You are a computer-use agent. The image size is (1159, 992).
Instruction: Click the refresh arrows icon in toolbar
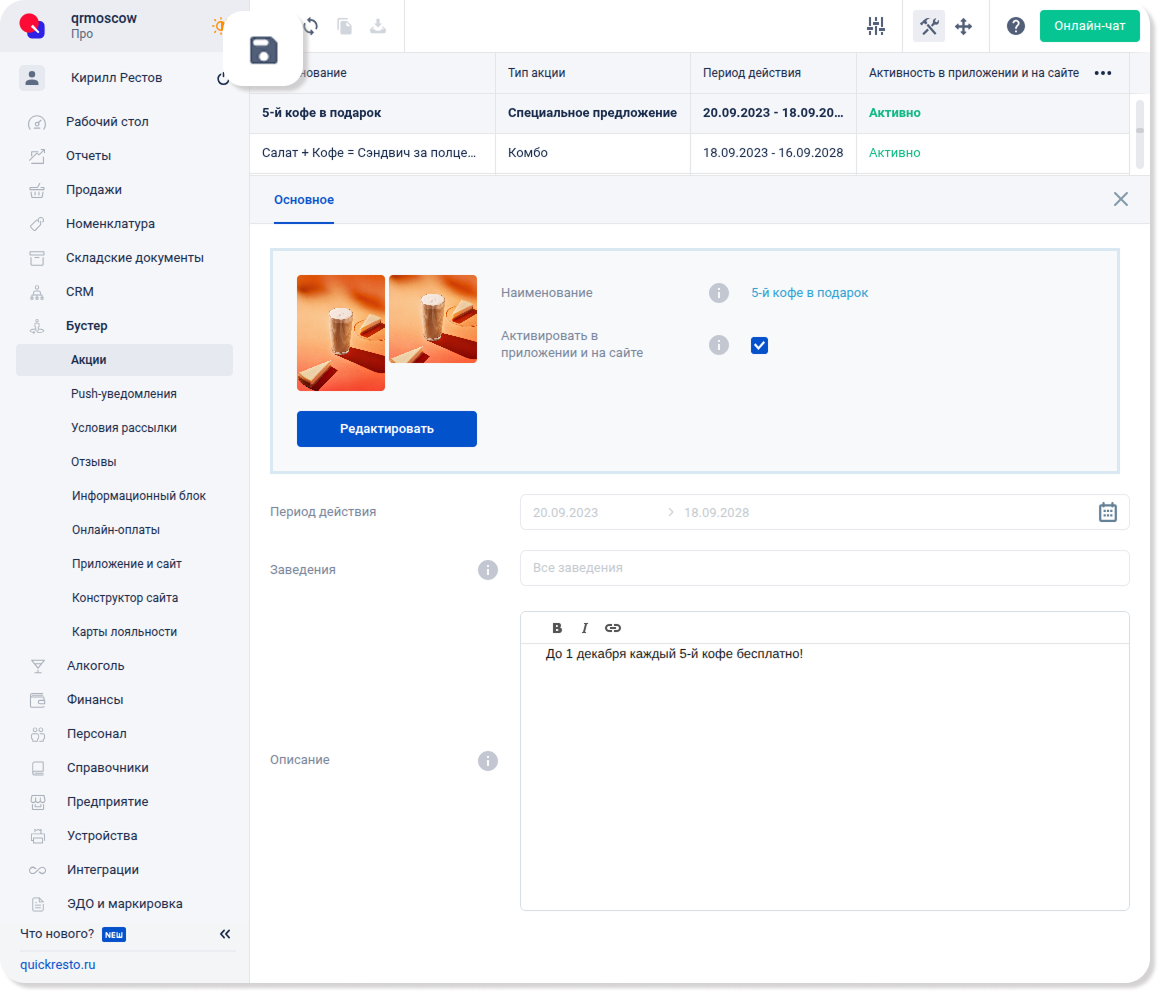click(x=311, y=27)
